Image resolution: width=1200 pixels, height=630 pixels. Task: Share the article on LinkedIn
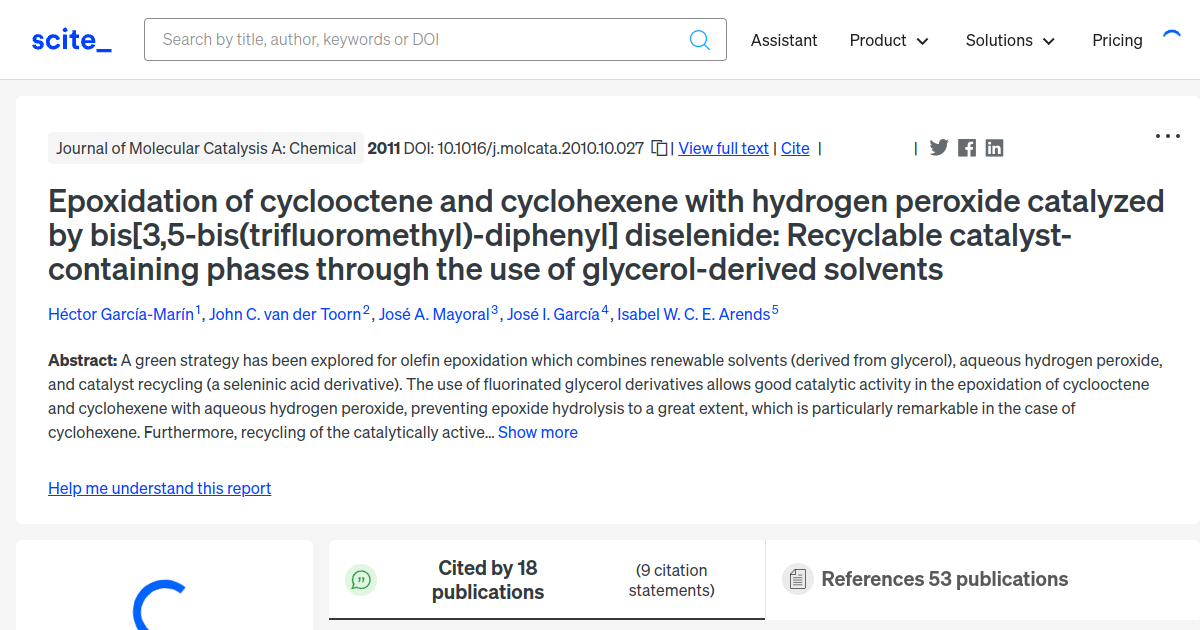[x=994, y=148]
